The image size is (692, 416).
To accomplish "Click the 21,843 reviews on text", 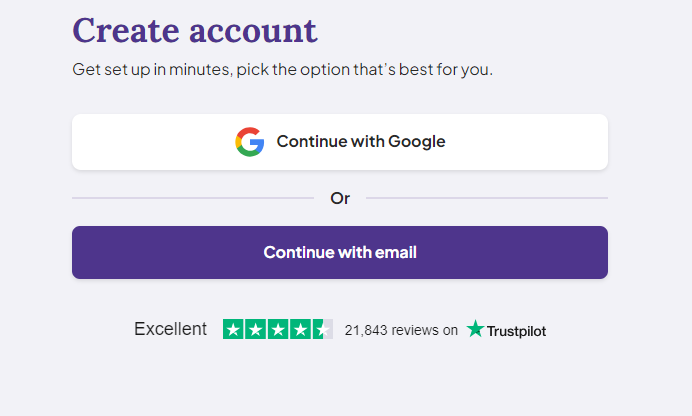I will [401, 330].
